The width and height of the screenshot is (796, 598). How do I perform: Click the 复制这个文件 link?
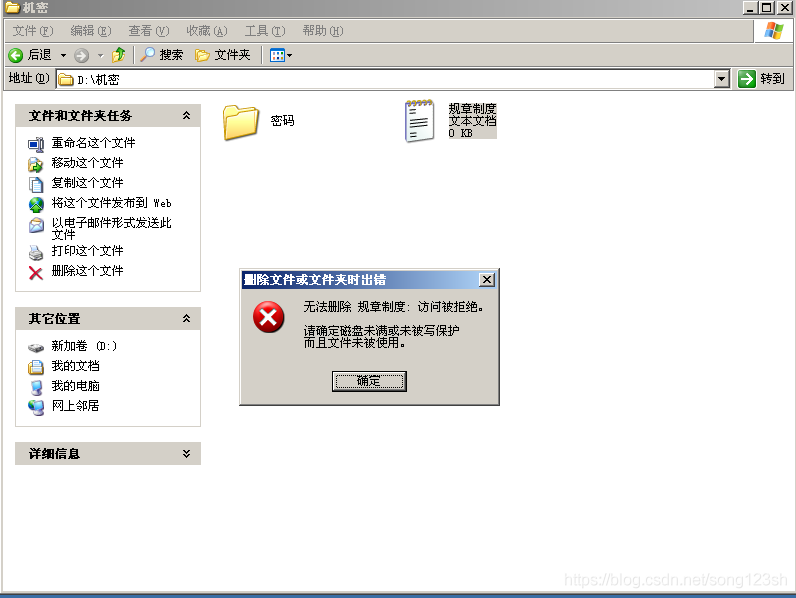[87, 183]
